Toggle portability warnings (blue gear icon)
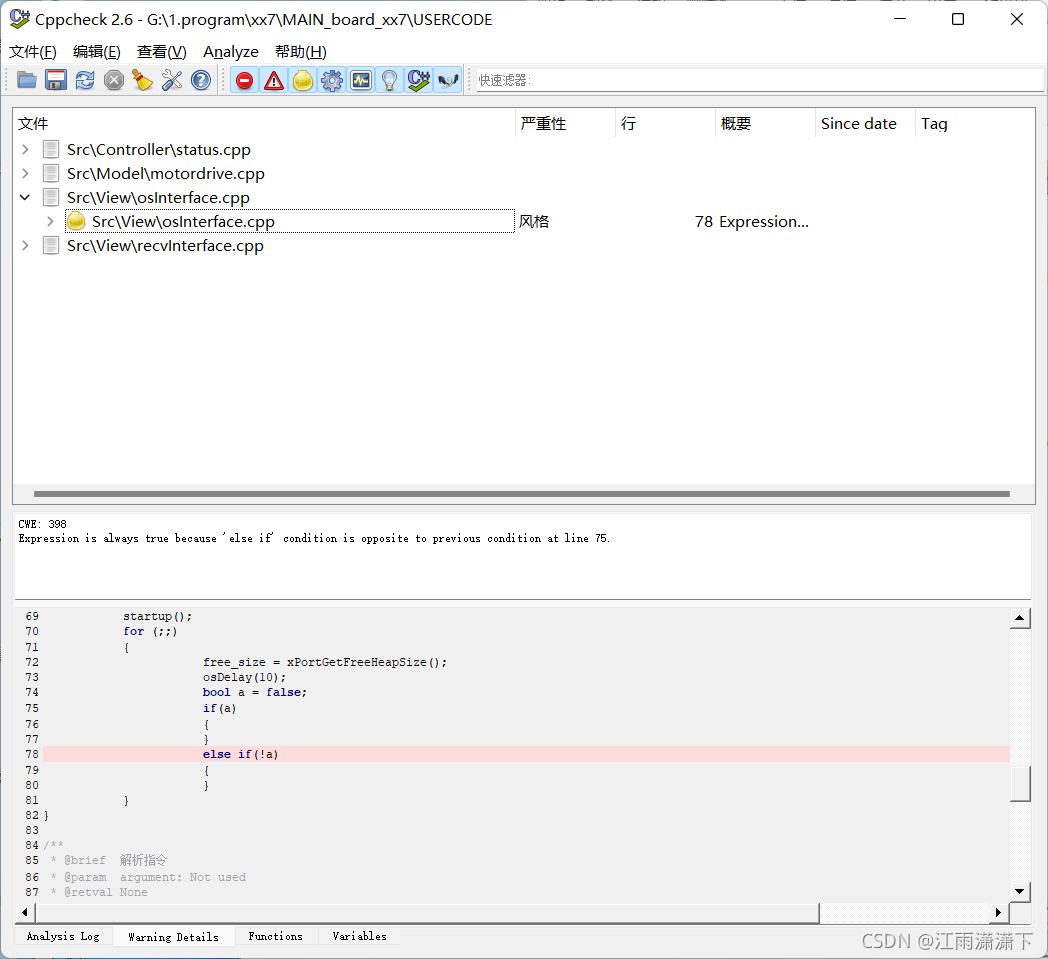 pos(332,81)
